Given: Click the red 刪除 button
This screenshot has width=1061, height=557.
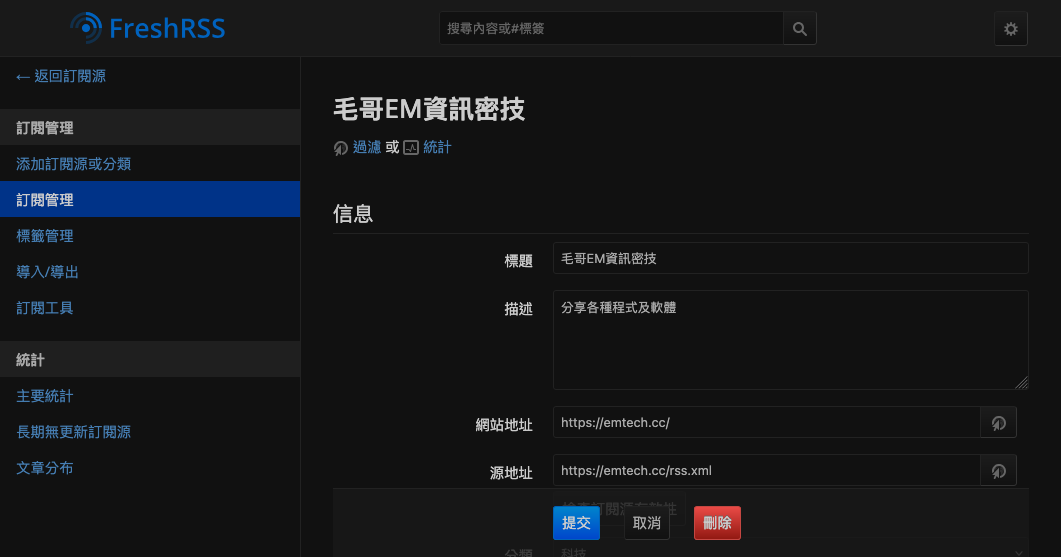Looking at the screenshot, I should point(717,523).
